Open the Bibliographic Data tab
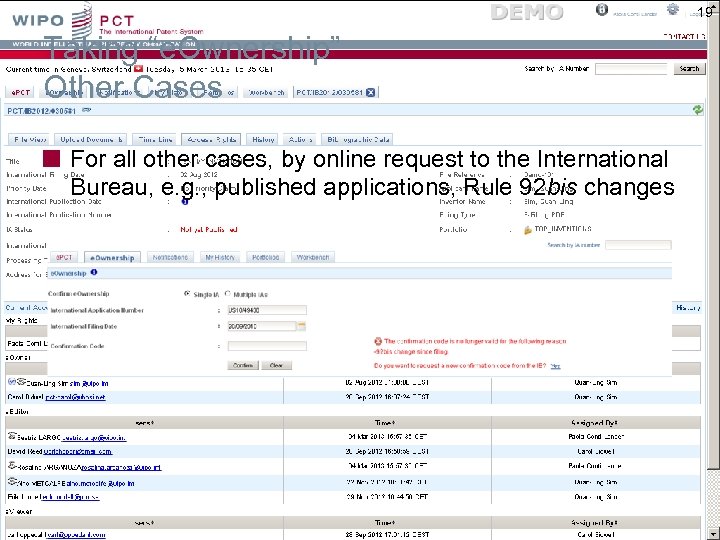Screen dimensions: 720x540 click(357, 140)
